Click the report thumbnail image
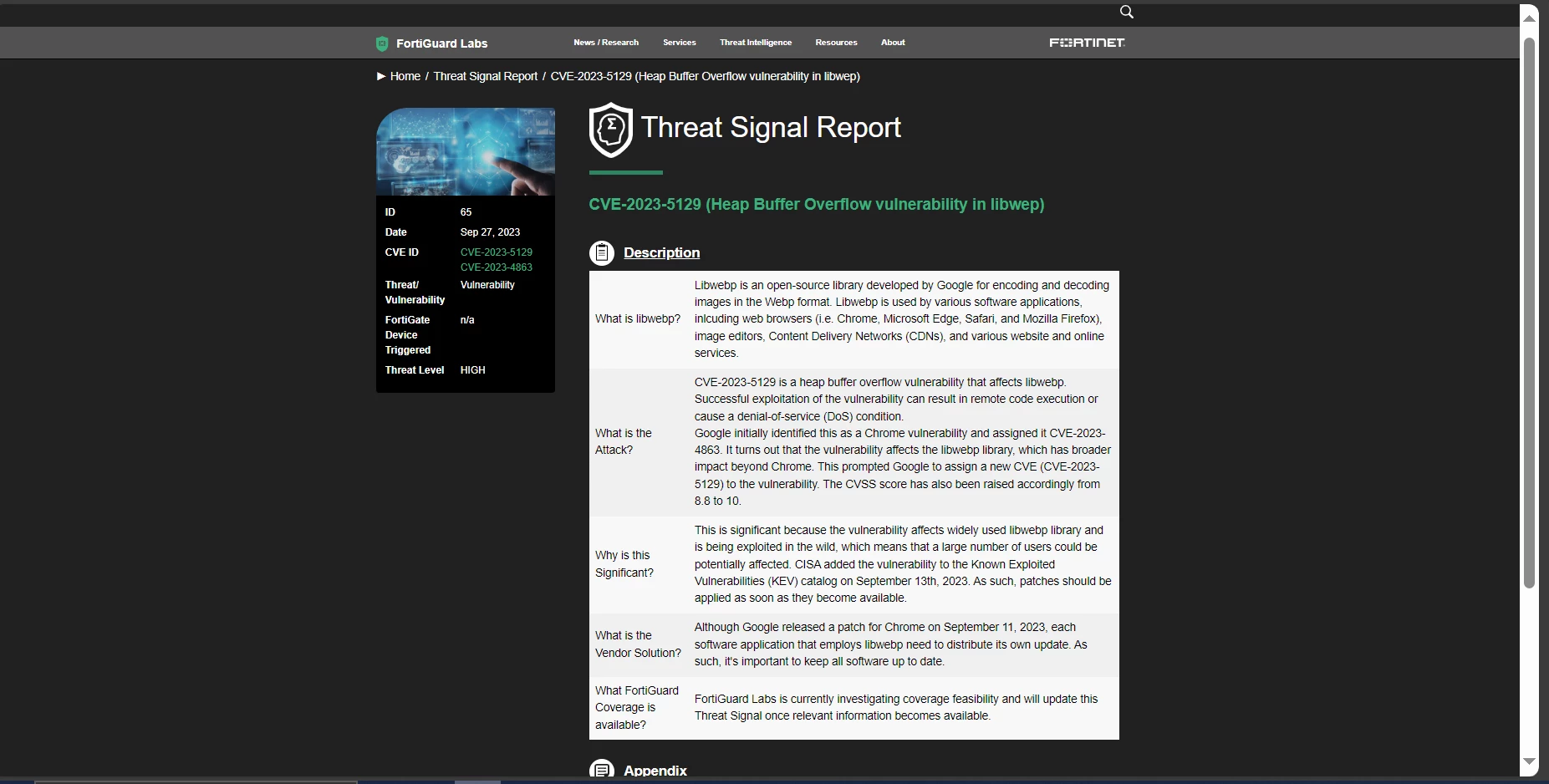 click(x=466, y=151)
